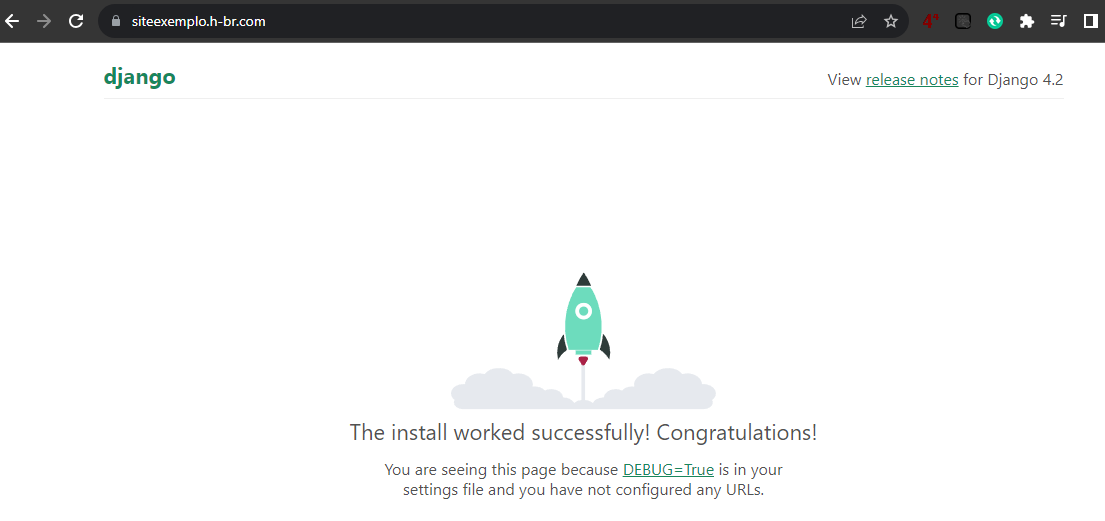Reload the current page

75,21
